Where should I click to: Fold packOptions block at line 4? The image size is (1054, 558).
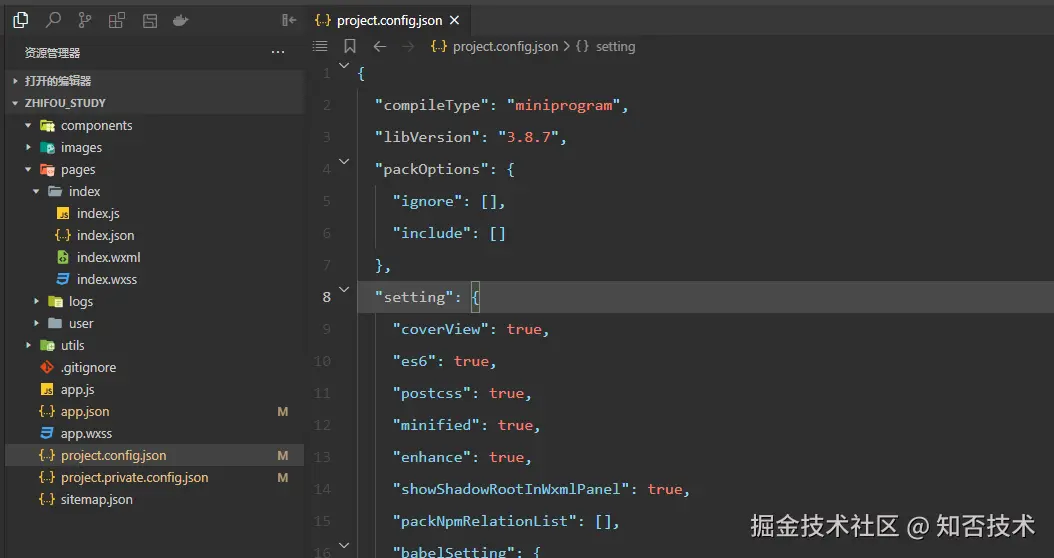[344, 161]
